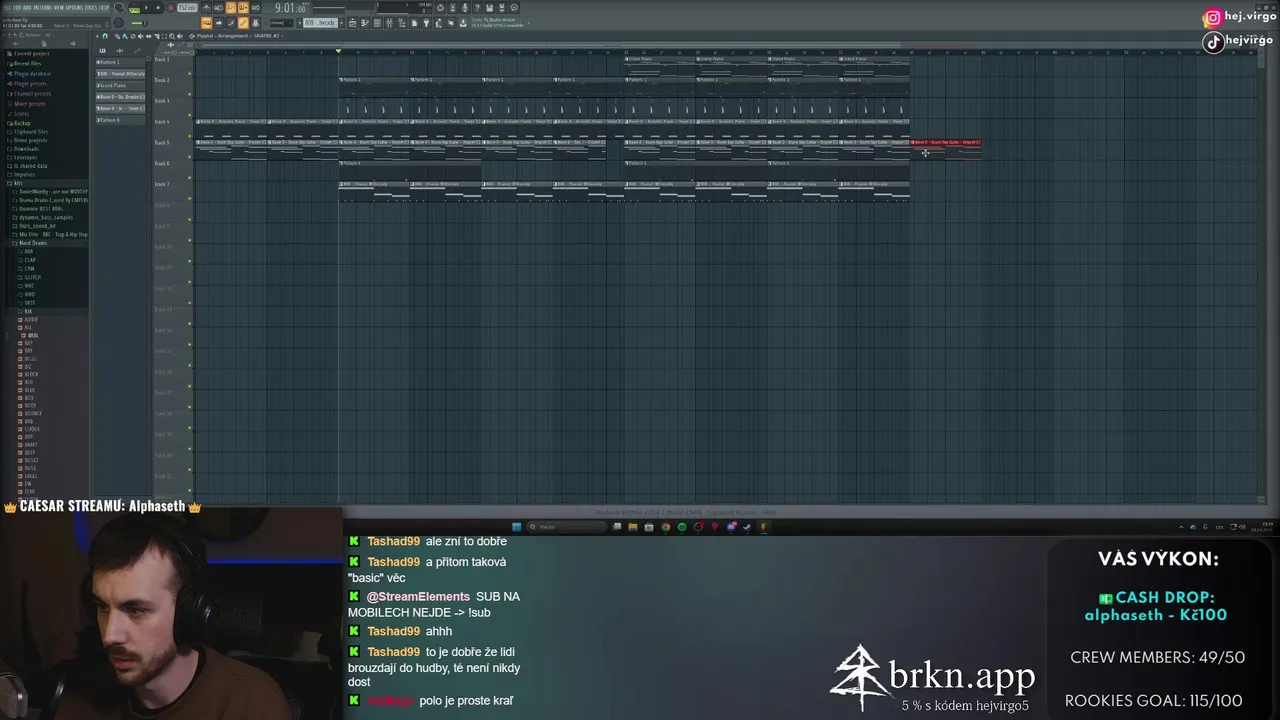Expand Downloads folder in browser
The width and height of the screenshot is (1280, 720).
tap(23, 149)
